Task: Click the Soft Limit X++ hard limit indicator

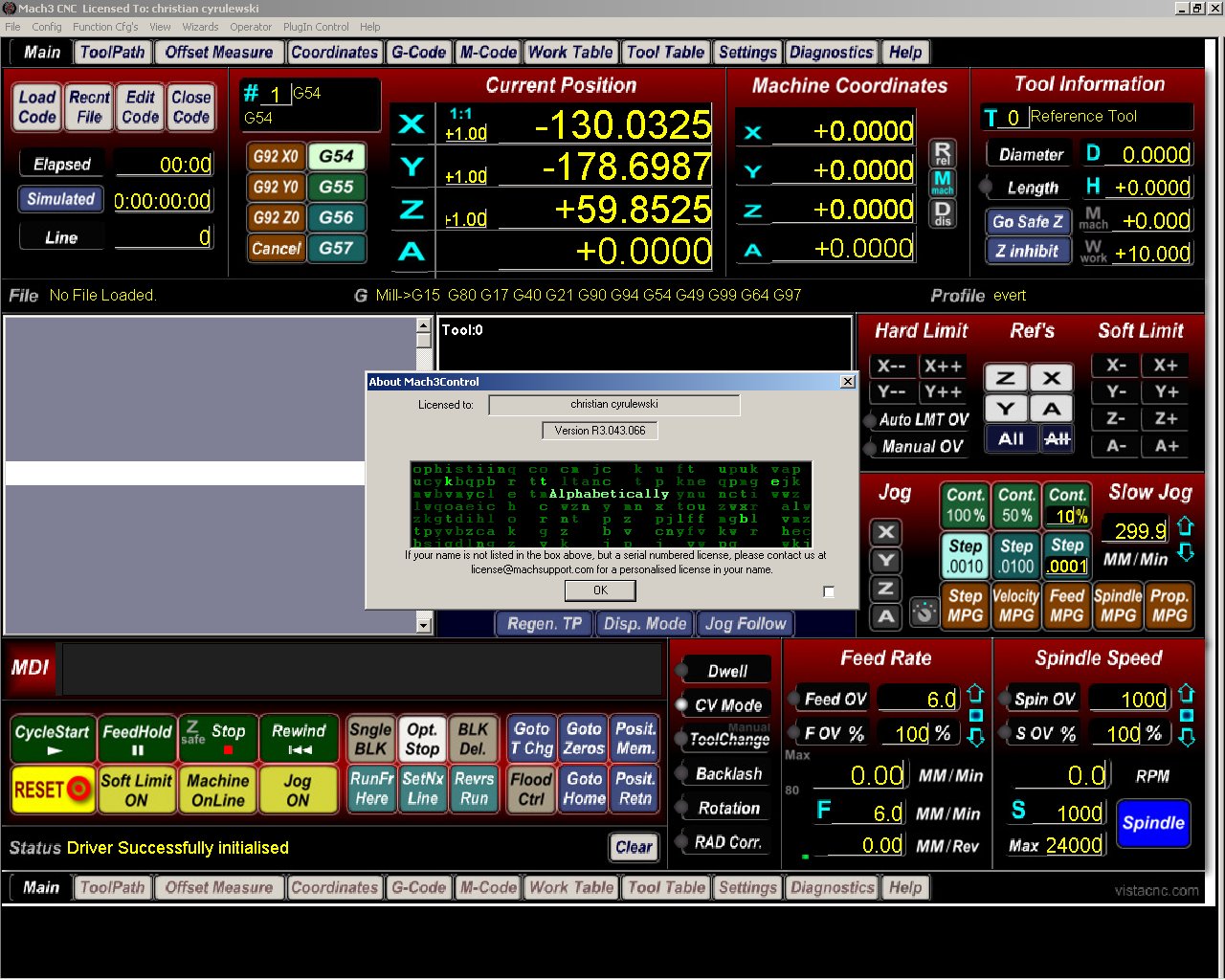Action: coord(943,366)
